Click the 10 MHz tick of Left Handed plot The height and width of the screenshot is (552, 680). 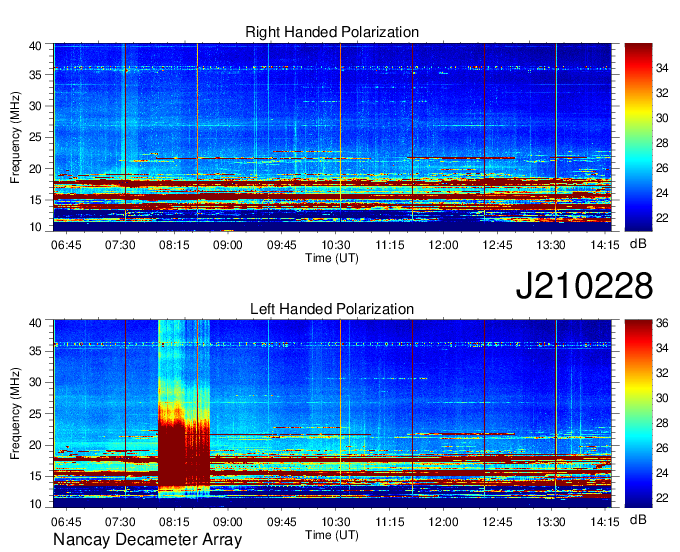point(35,504)
